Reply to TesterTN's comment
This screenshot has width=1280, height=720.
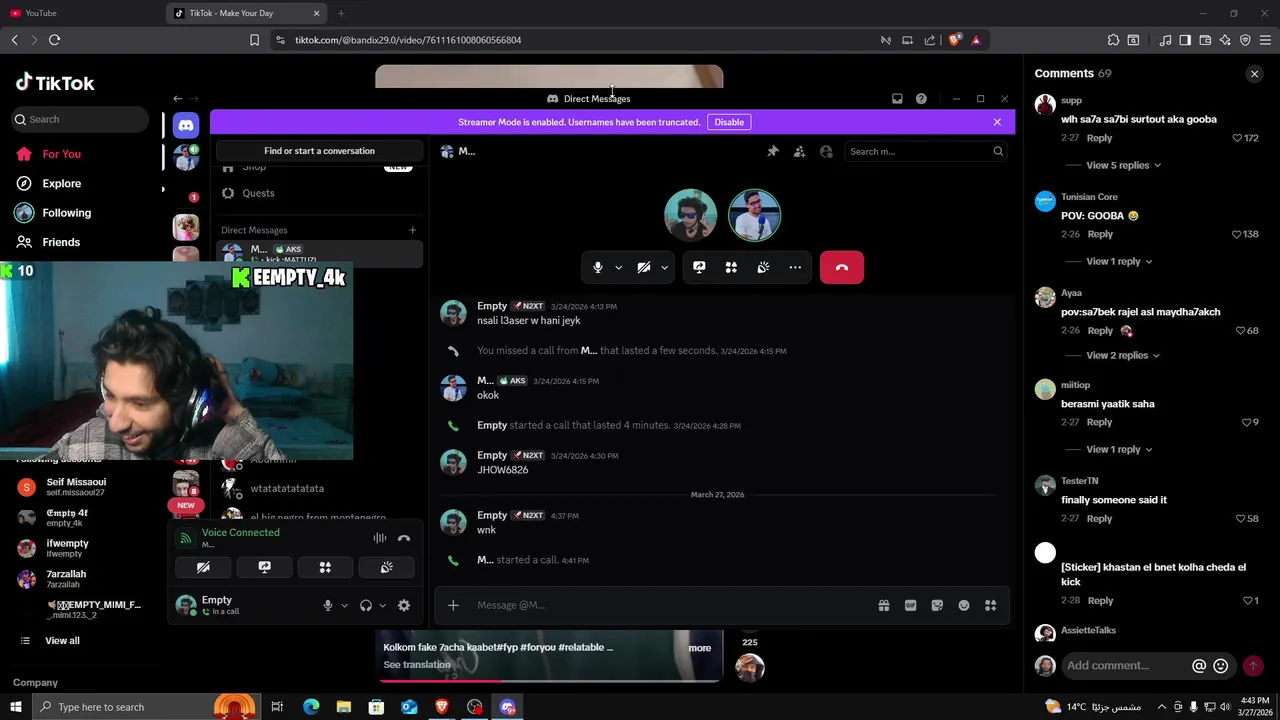coord(1099,519)
